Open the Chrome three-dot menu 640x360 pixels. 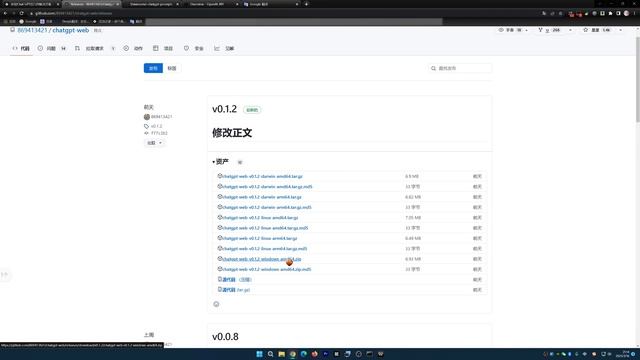[x=635, y=13]
